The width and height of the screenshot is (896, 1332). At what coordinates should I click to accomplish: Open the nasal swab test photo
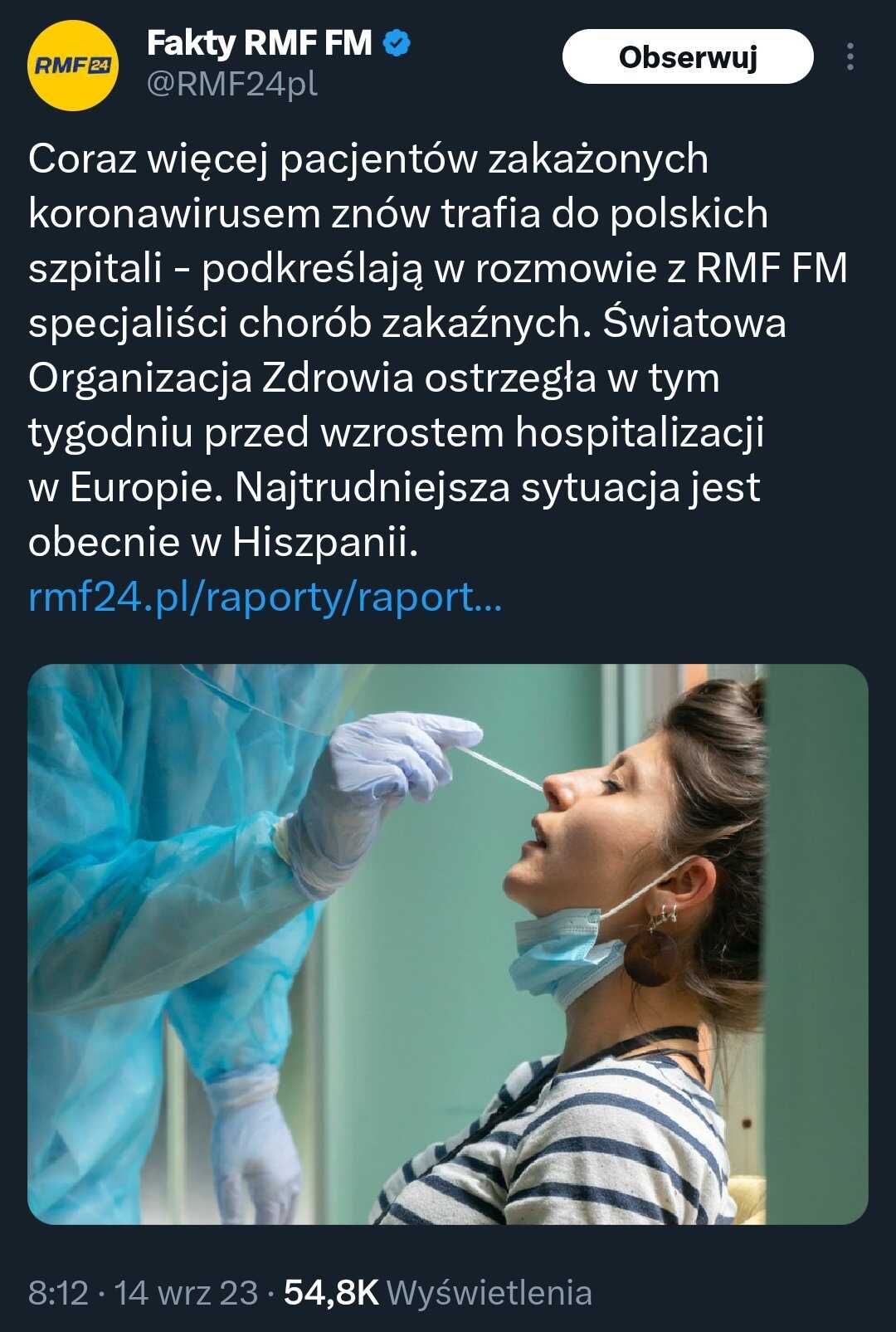pos(448,944)
